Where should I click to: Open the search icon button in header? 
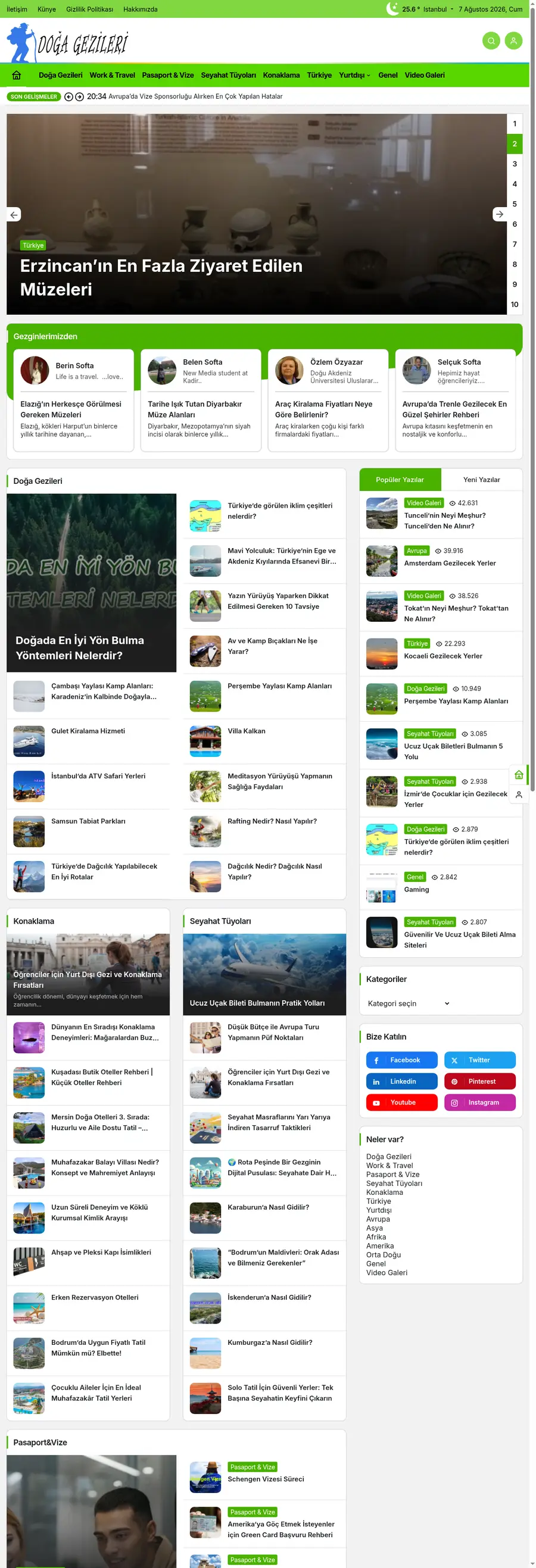tap(491, 41)
